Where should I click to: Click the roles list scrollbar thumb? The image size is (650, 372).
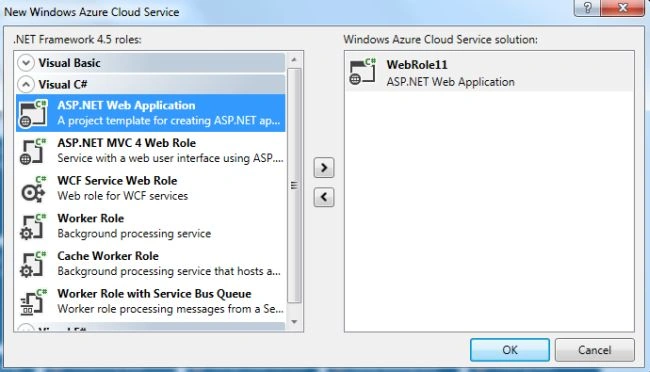click(x=294, y=185)
